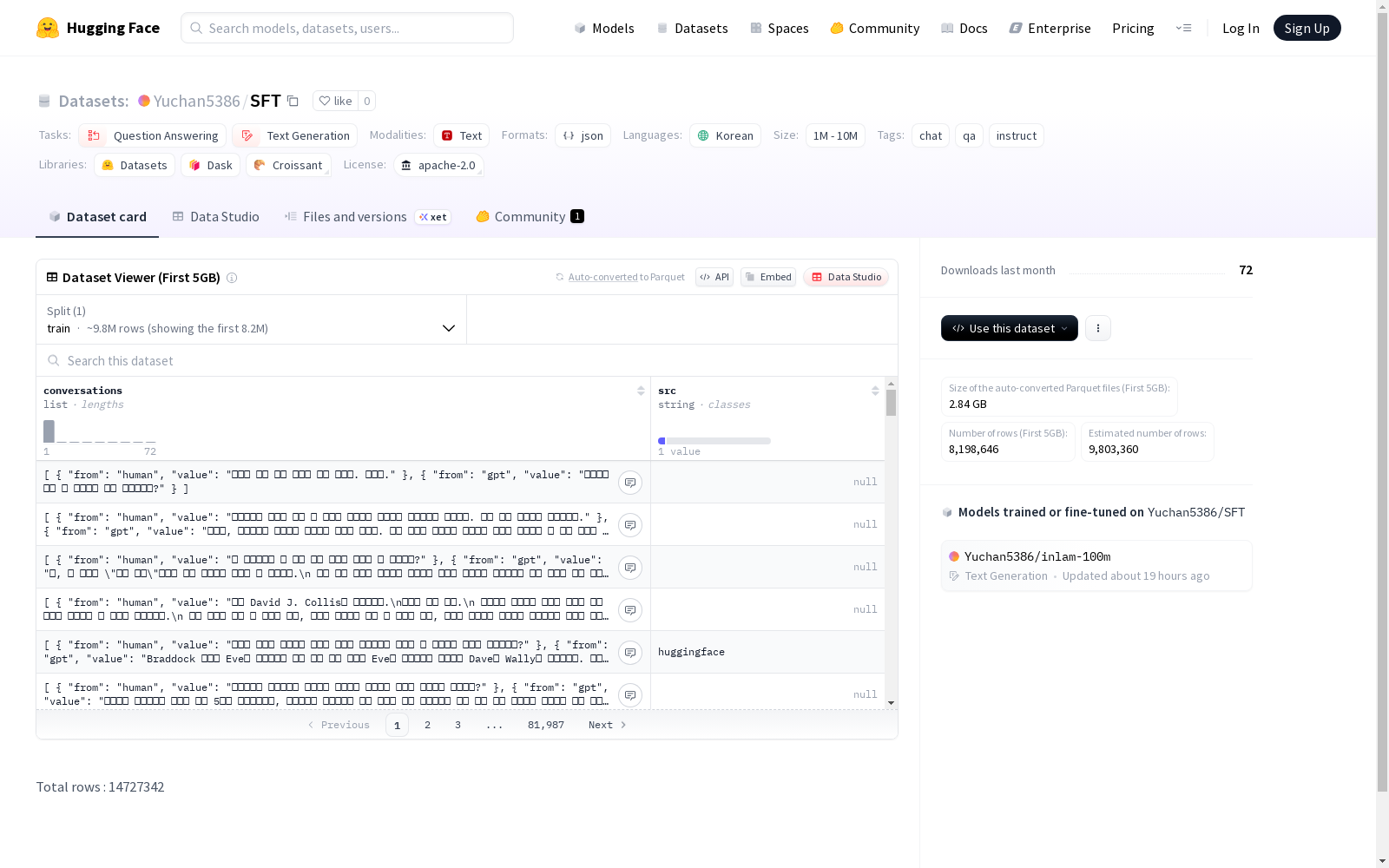Click the Log In link
The image size is (1389, 868).
[1241, 28]
